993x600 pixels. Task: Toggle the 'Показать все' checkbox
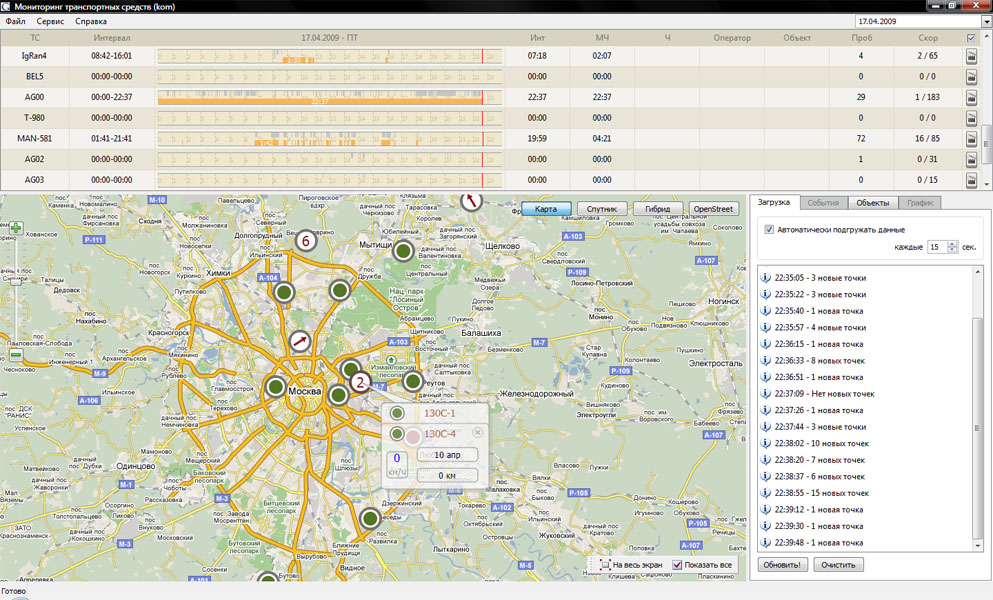click(677, 565)
